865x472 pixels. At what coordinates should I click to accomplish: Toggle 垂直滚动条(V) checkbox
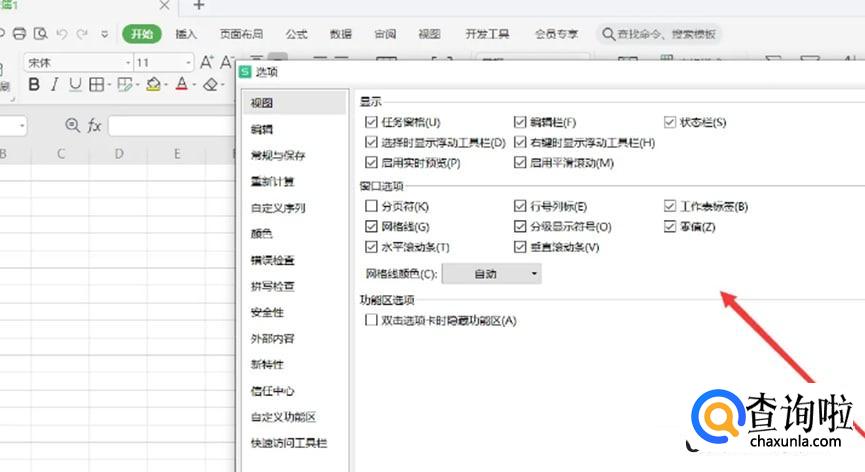tap(520, 247)
